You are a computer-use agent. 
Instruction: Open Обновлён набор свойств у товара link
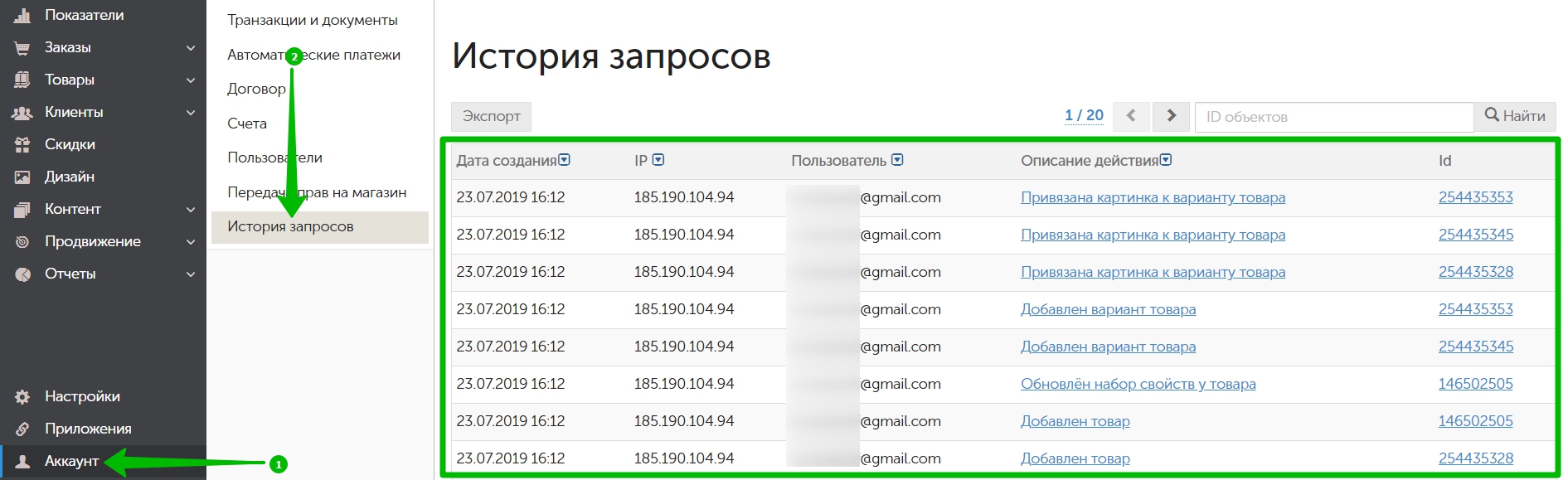(1138, 384)
